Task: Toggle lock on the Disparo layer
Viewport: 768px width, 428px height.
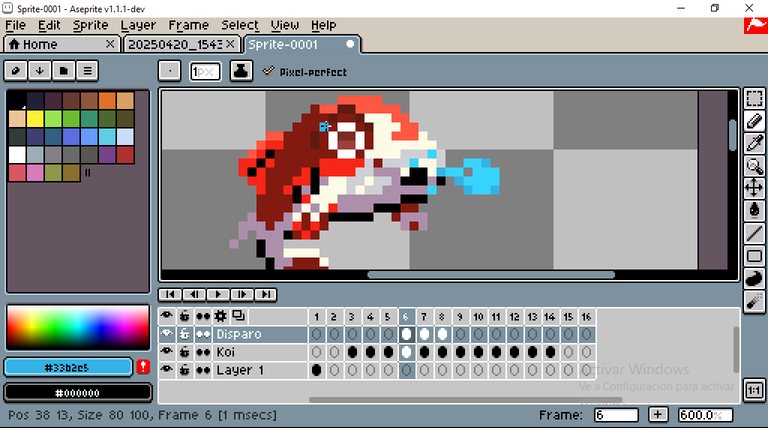Action: coord(185,334)
